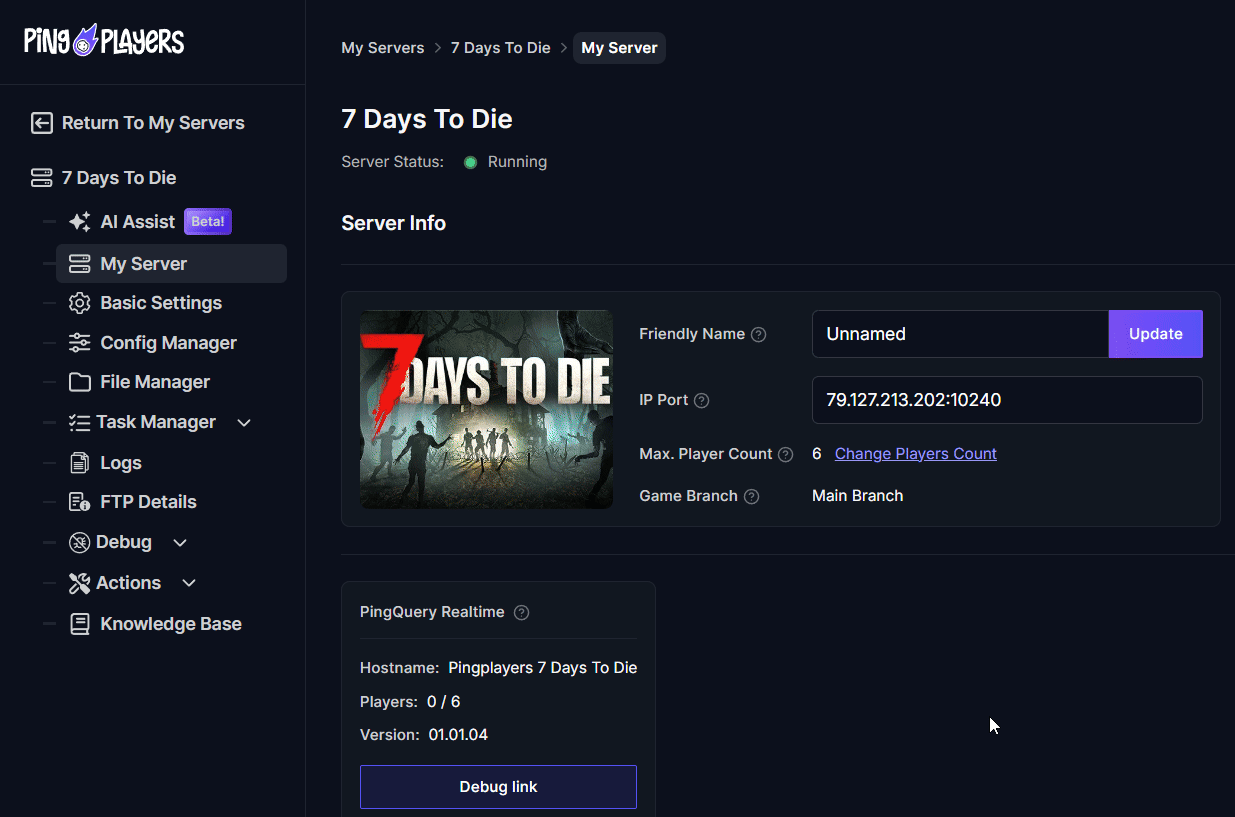Click the Server Info section heading
Image resolution: width=1235 pixels, height=817 pixels.
pos(394,223)
